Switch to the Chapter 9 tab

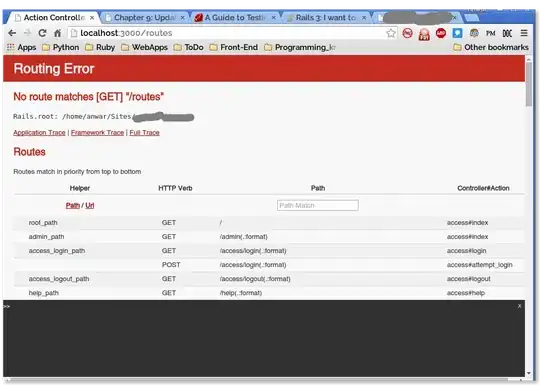click(x=144, y=18)
